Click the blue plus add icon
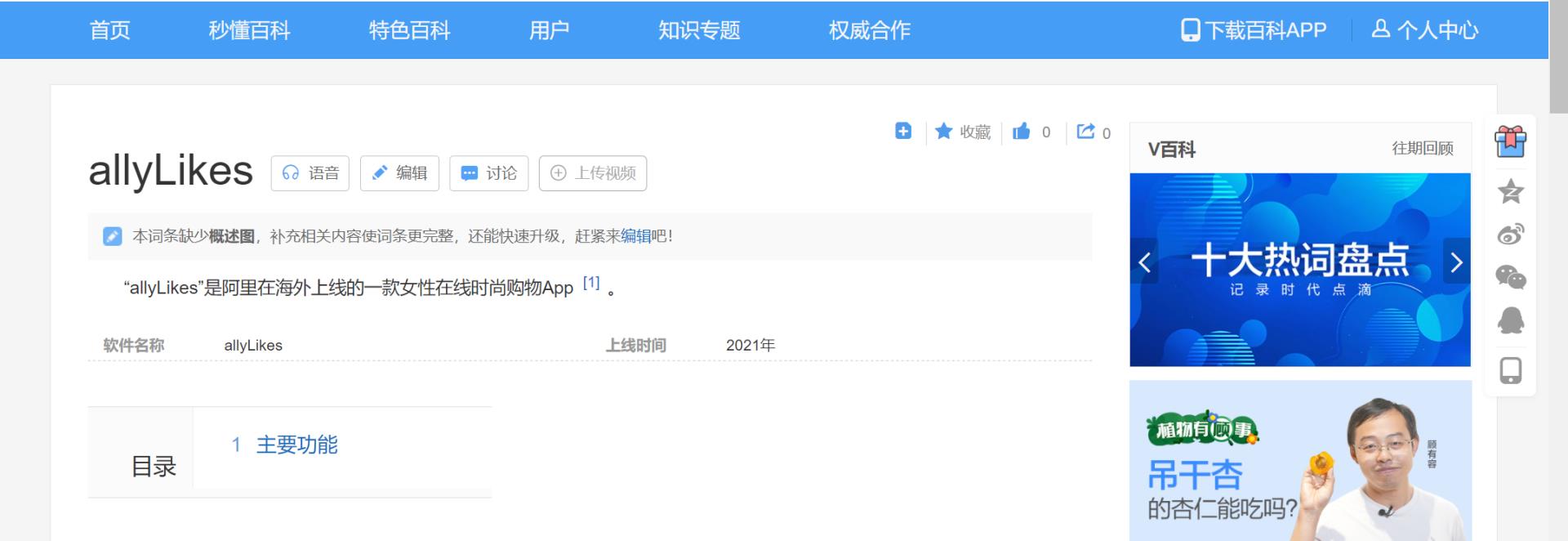 pyautogui.click(x=903, y=131)
